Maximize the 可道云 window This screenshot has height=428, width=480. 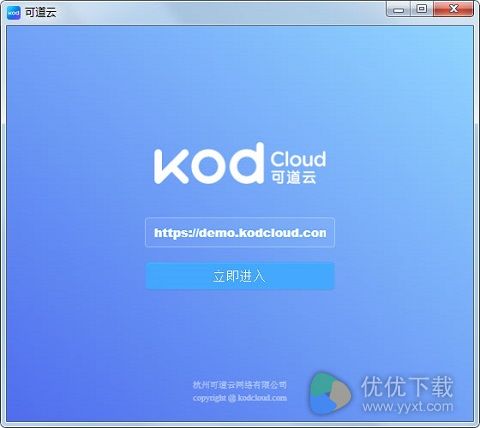[x=422, y=9]
